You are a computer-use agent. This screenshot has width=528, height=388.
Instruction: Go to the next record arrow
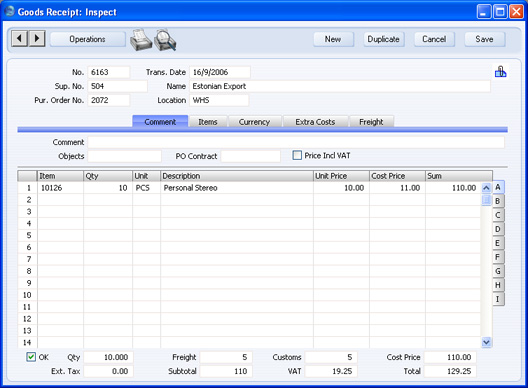[37, 38]
